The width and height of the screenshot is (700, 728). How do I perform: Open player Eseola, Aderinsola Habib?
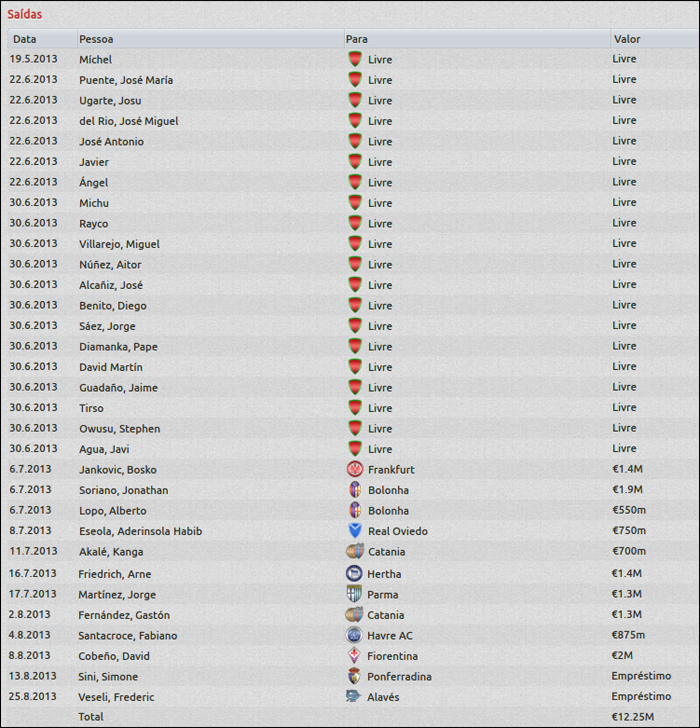point(140,531)
